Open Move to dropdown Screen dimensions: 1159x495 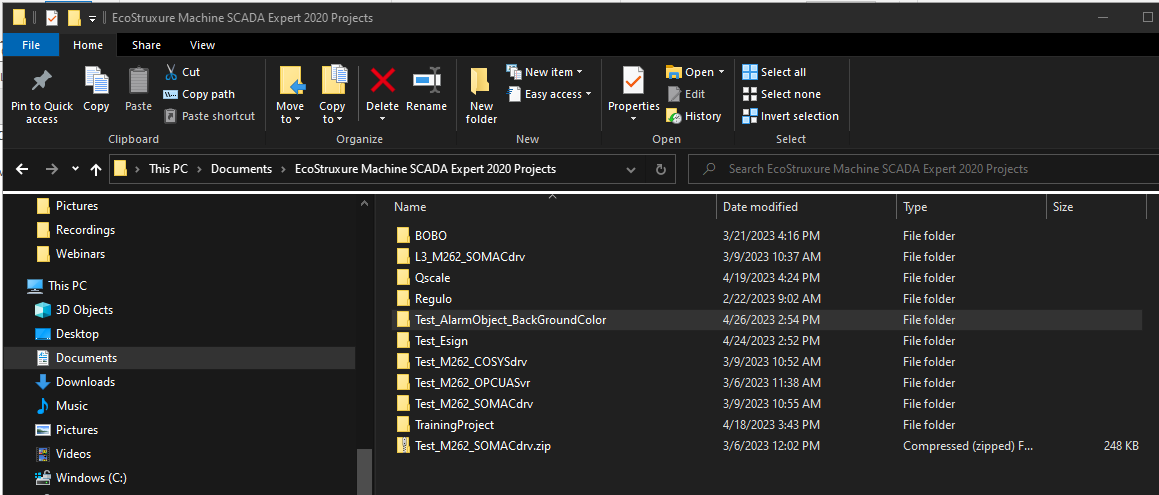290,113
